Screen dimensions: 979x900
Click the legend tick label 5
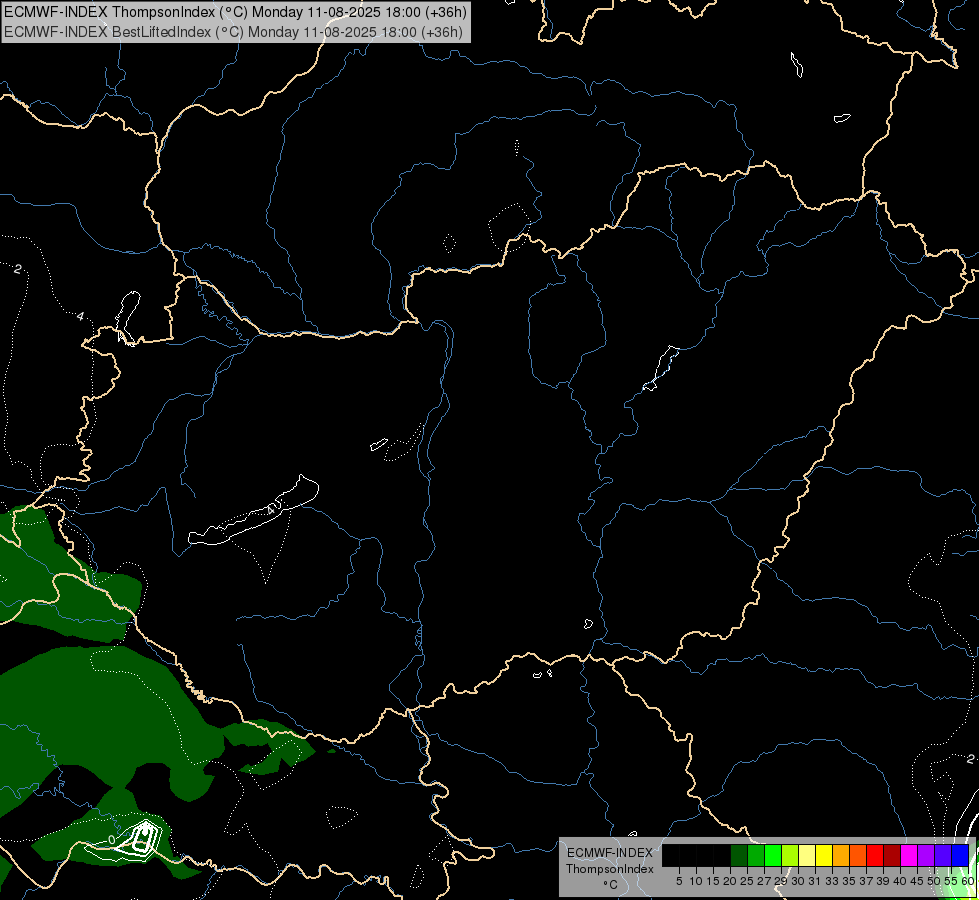679,881
